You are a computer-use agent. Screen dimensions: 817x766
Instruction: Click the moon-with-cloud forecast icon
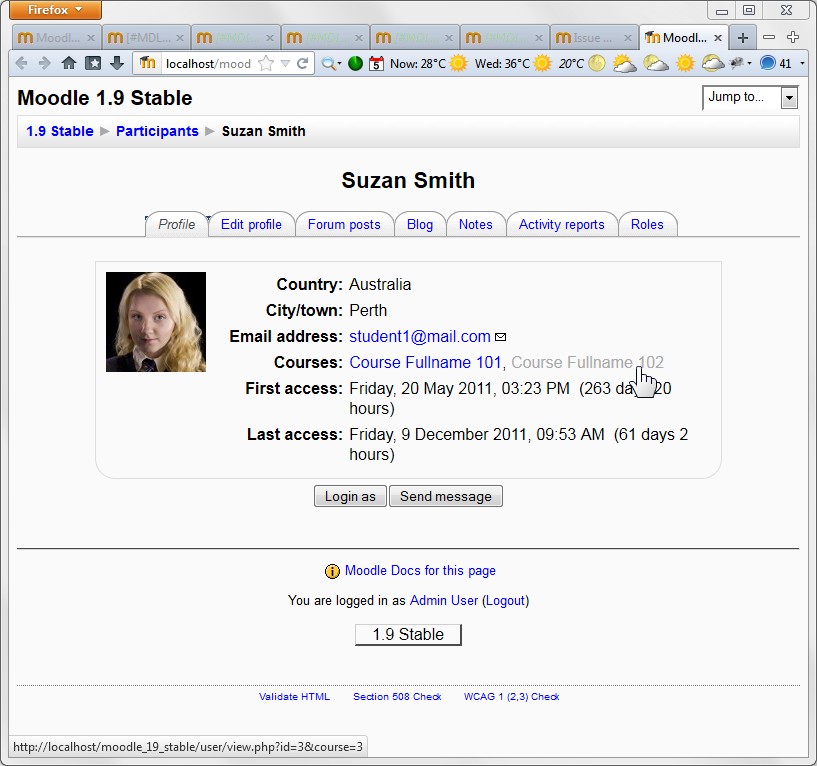(x=655, y=64)
